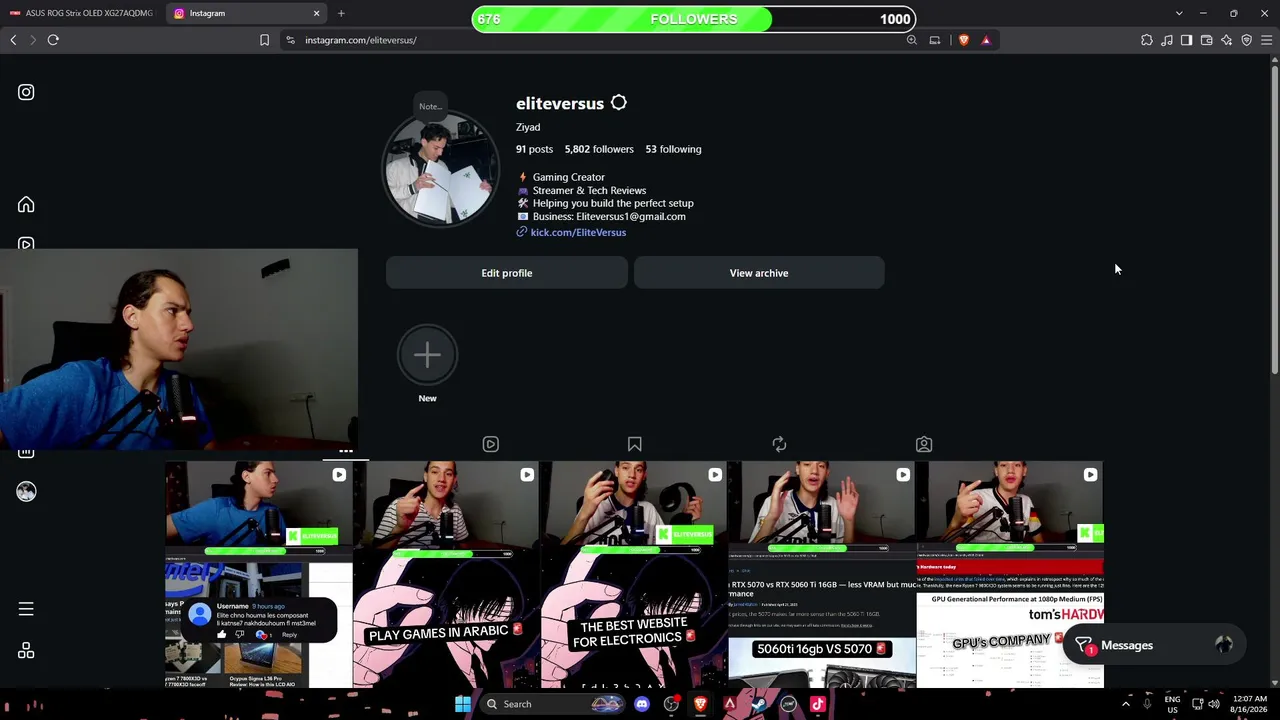Open the PLAY GAMES IN ARABIC reel
This screenshot has width=1280, height=720.
(x=446, y=574)
